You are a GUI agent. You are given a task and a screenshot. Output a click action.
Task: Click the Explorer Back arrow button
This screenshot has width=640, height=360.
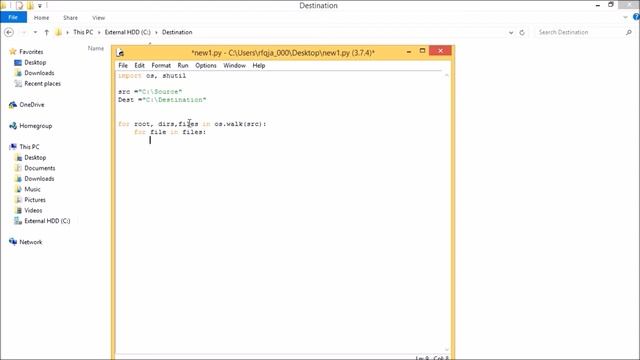coord(9,32)
